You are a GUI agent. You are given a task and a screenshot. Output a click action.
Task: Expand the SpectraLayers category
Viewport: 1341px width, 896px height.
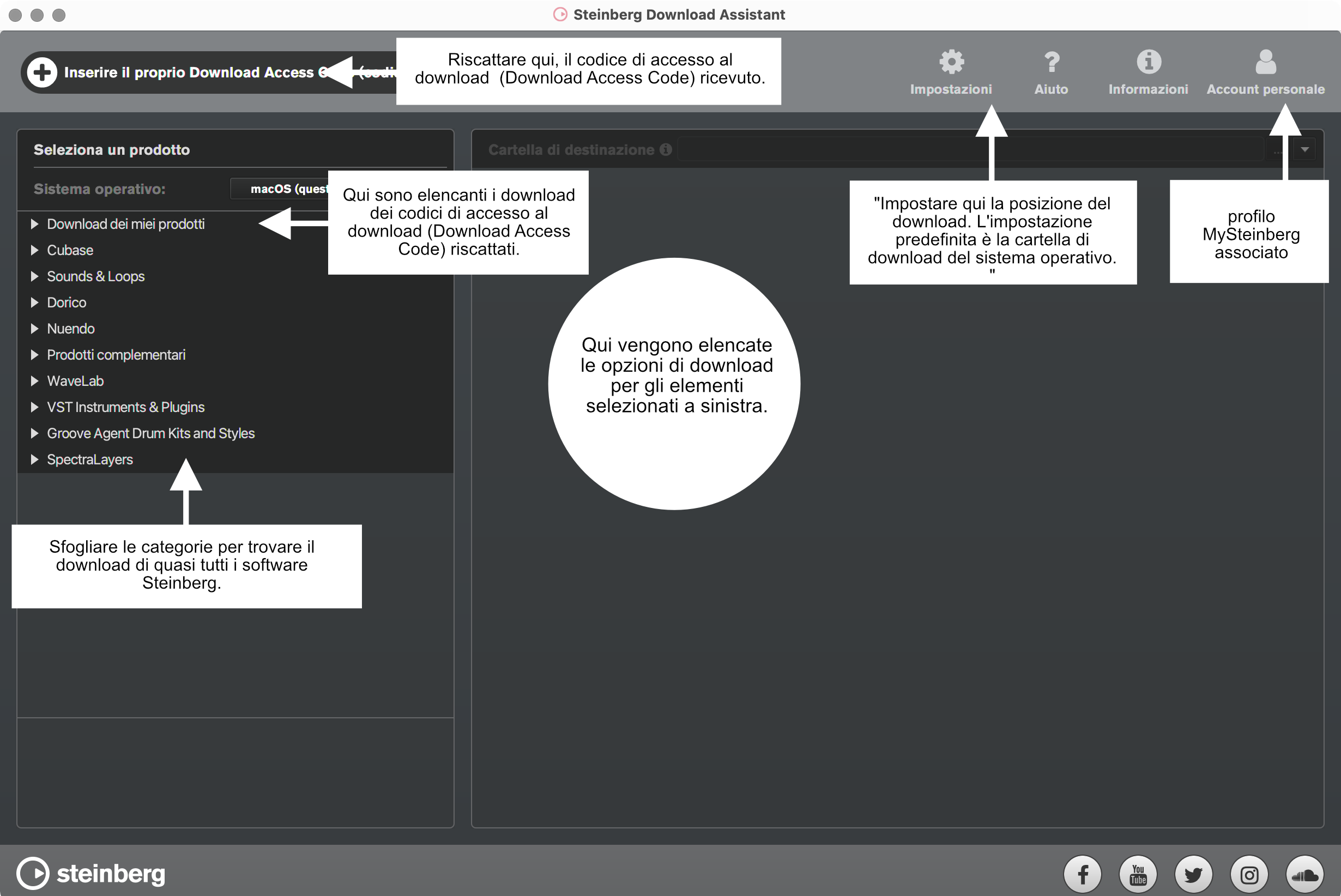click(34, 459)
